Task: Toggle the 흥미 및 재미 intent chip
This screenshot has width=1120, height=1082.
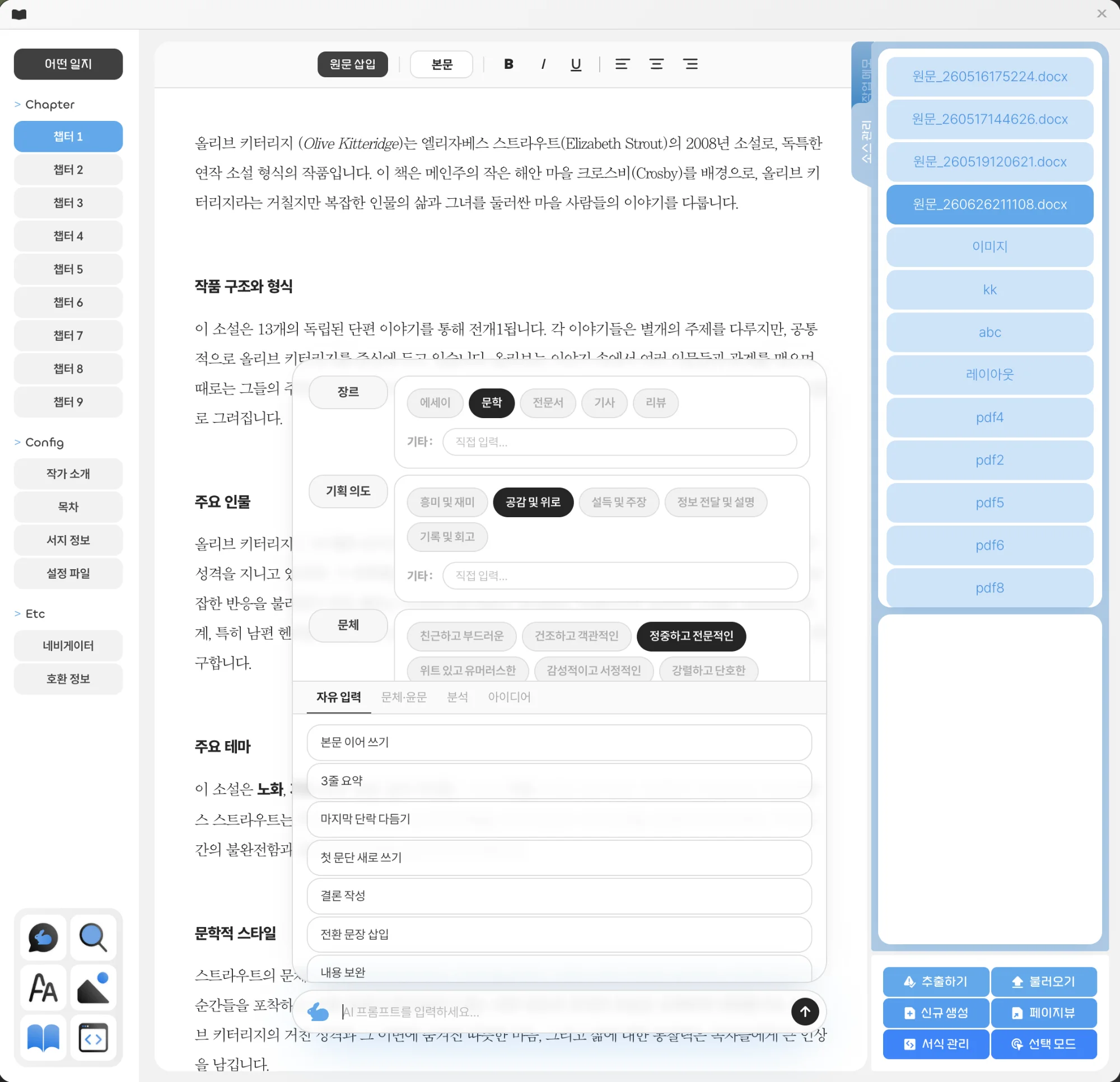Action: pos(447,502)
